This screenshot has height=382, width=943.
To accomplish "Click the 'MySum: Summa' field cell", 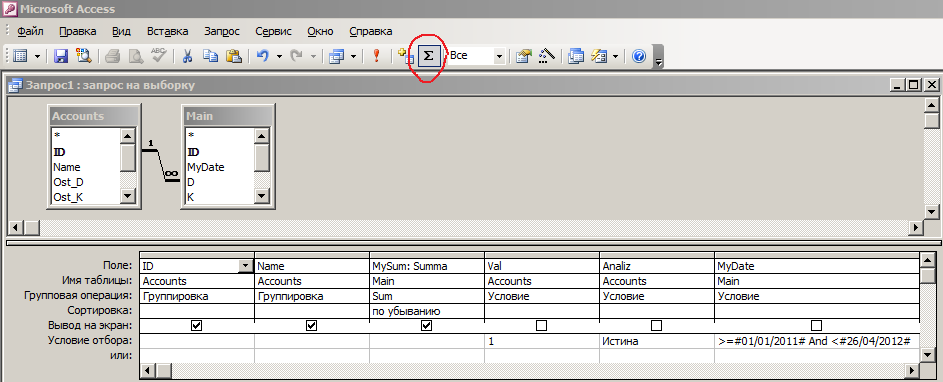I will coord(427,265).
